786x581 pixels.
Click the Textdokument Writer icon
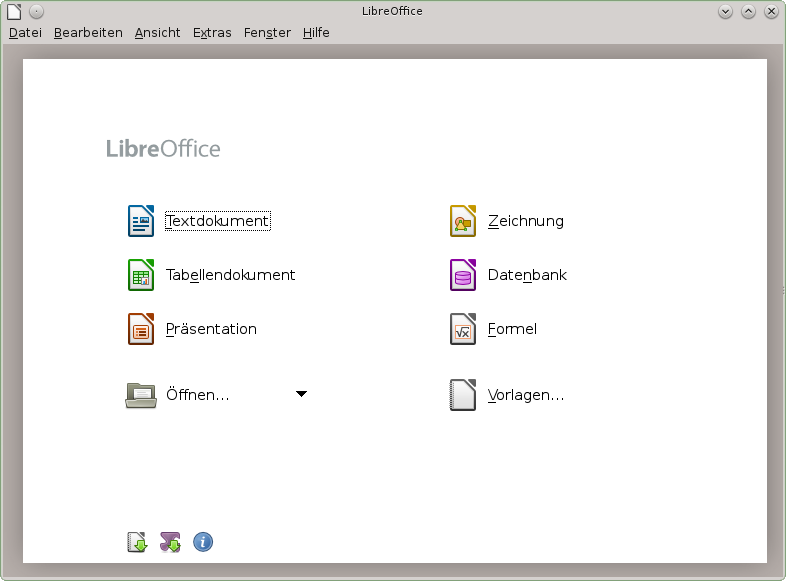[x=141, y=221]
